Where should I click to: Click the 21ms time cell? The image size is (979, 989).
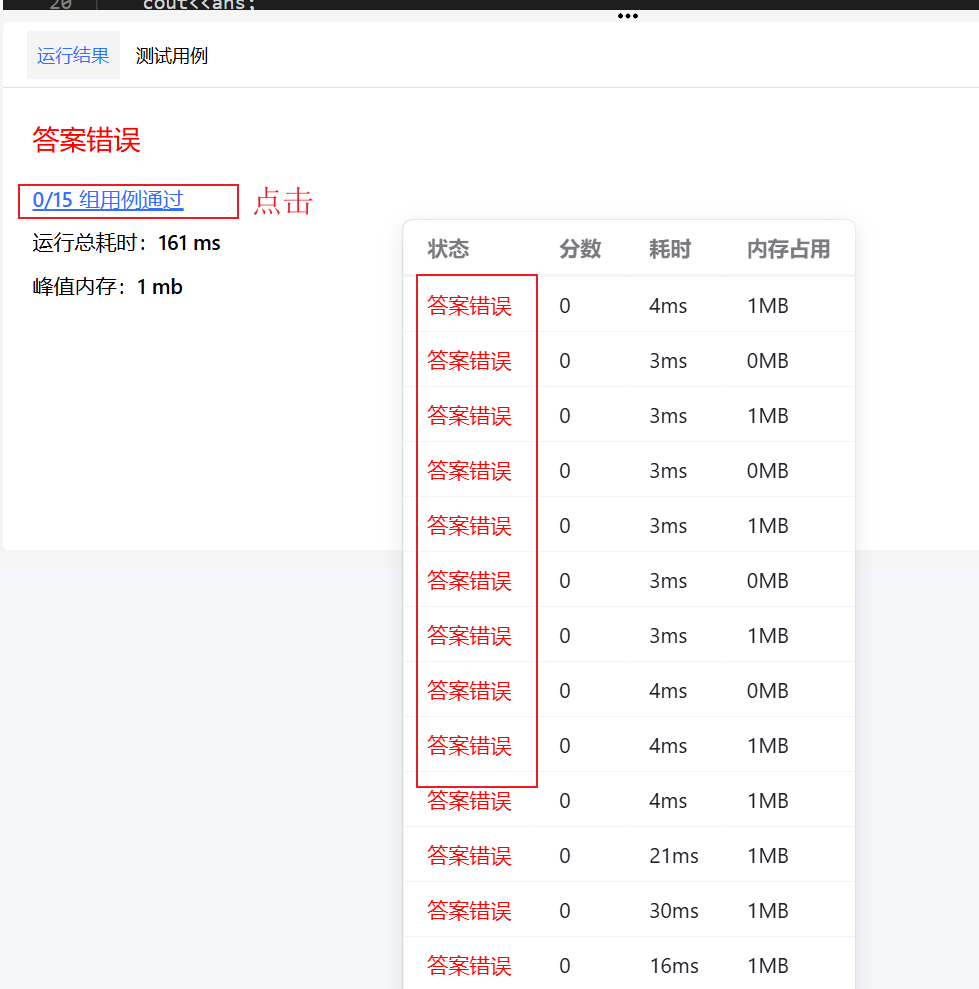pyautogui.click(x=673, y=856)
